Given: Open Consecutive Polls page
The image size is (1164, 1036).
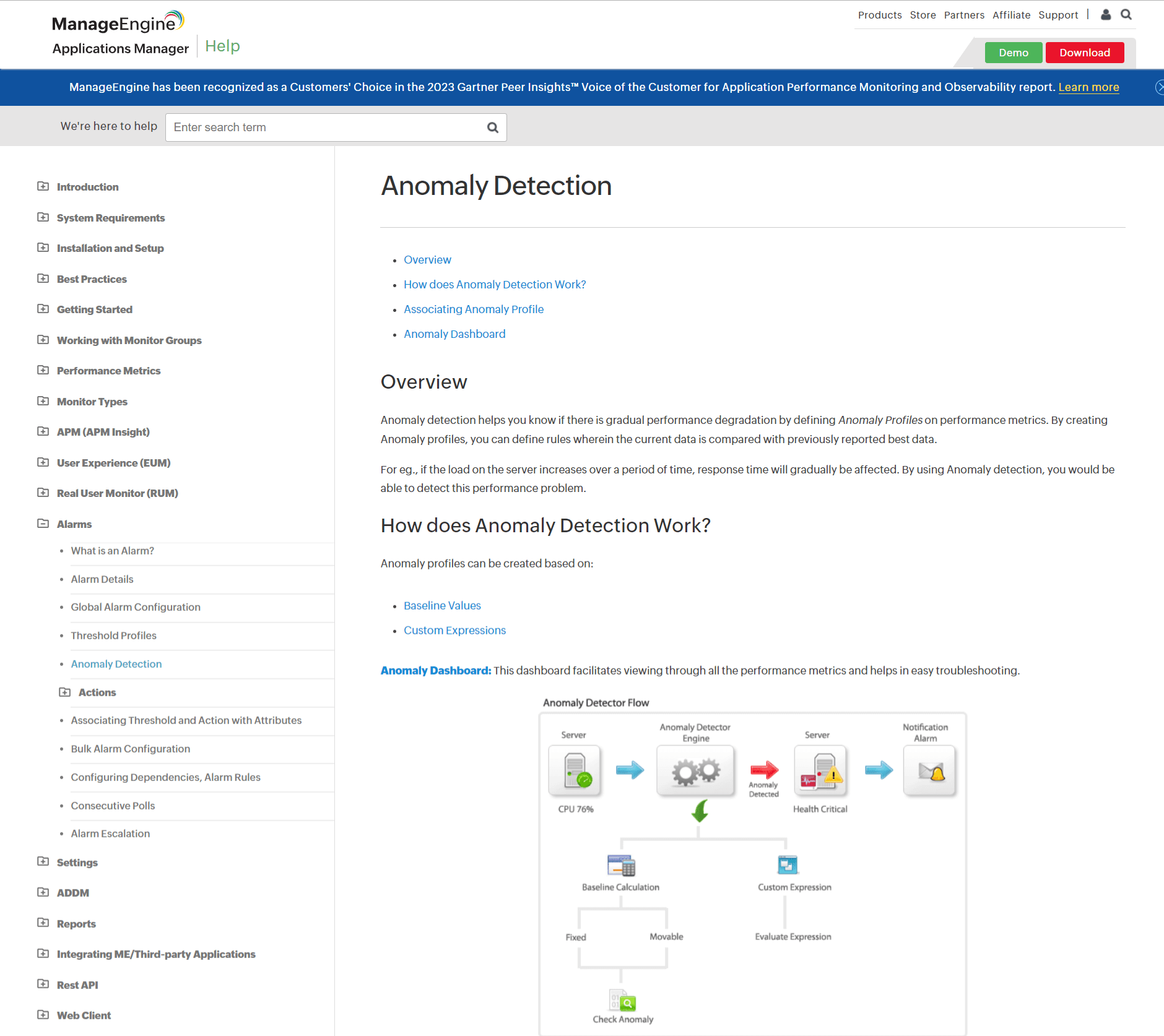Looking at the screenshot, I should coord(113,806).
